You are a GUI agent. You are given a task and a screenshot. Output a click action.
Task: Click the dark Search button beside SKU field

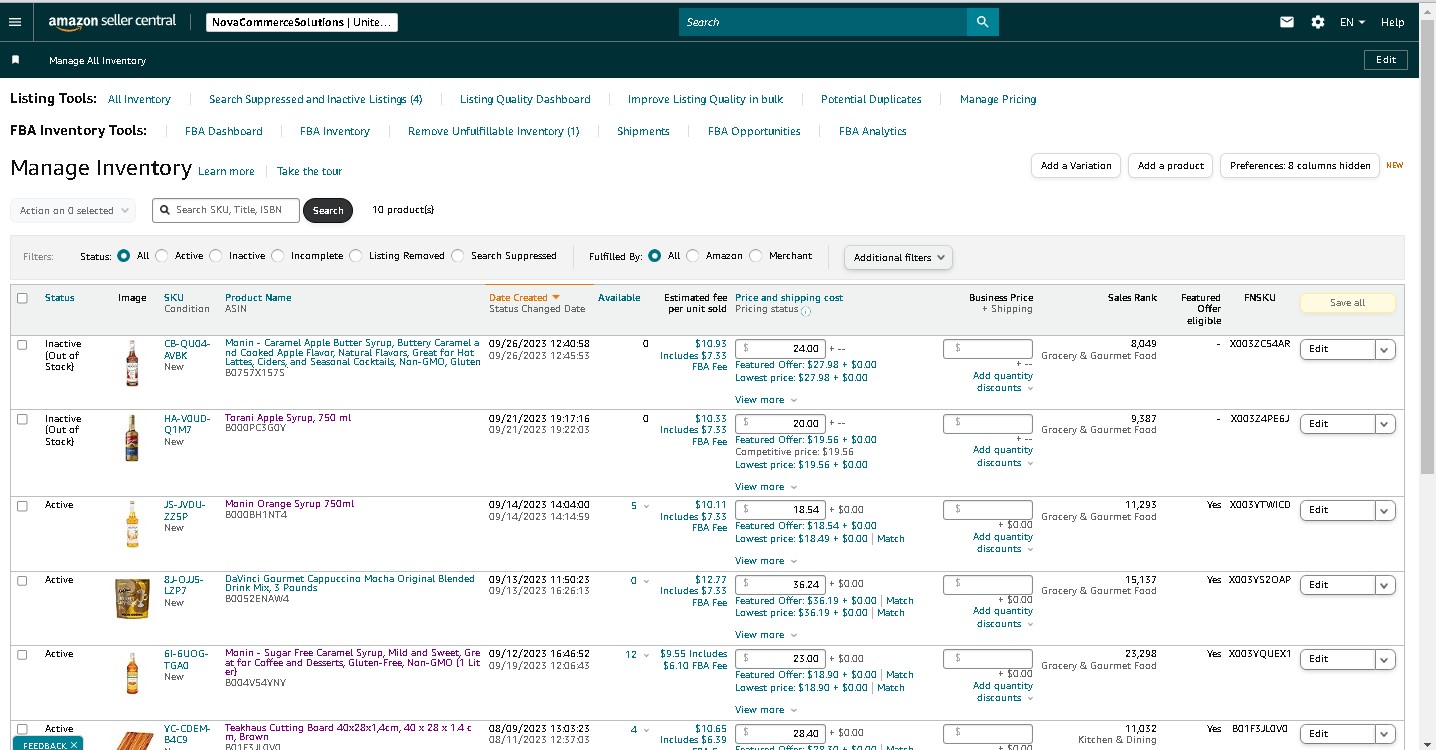coord(328,210)
